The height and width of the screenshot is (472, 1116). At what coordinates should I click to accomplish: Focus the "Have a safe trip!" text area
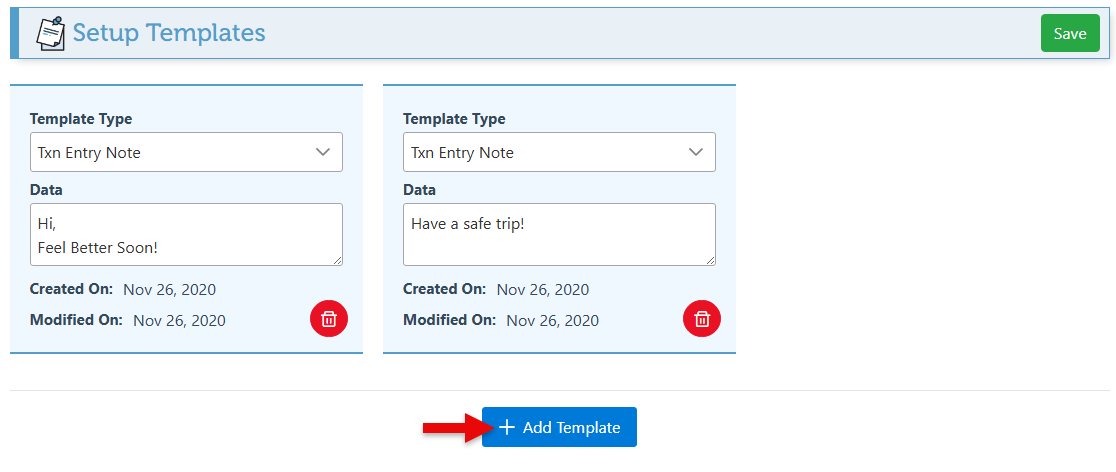click(x=559, y=235)
